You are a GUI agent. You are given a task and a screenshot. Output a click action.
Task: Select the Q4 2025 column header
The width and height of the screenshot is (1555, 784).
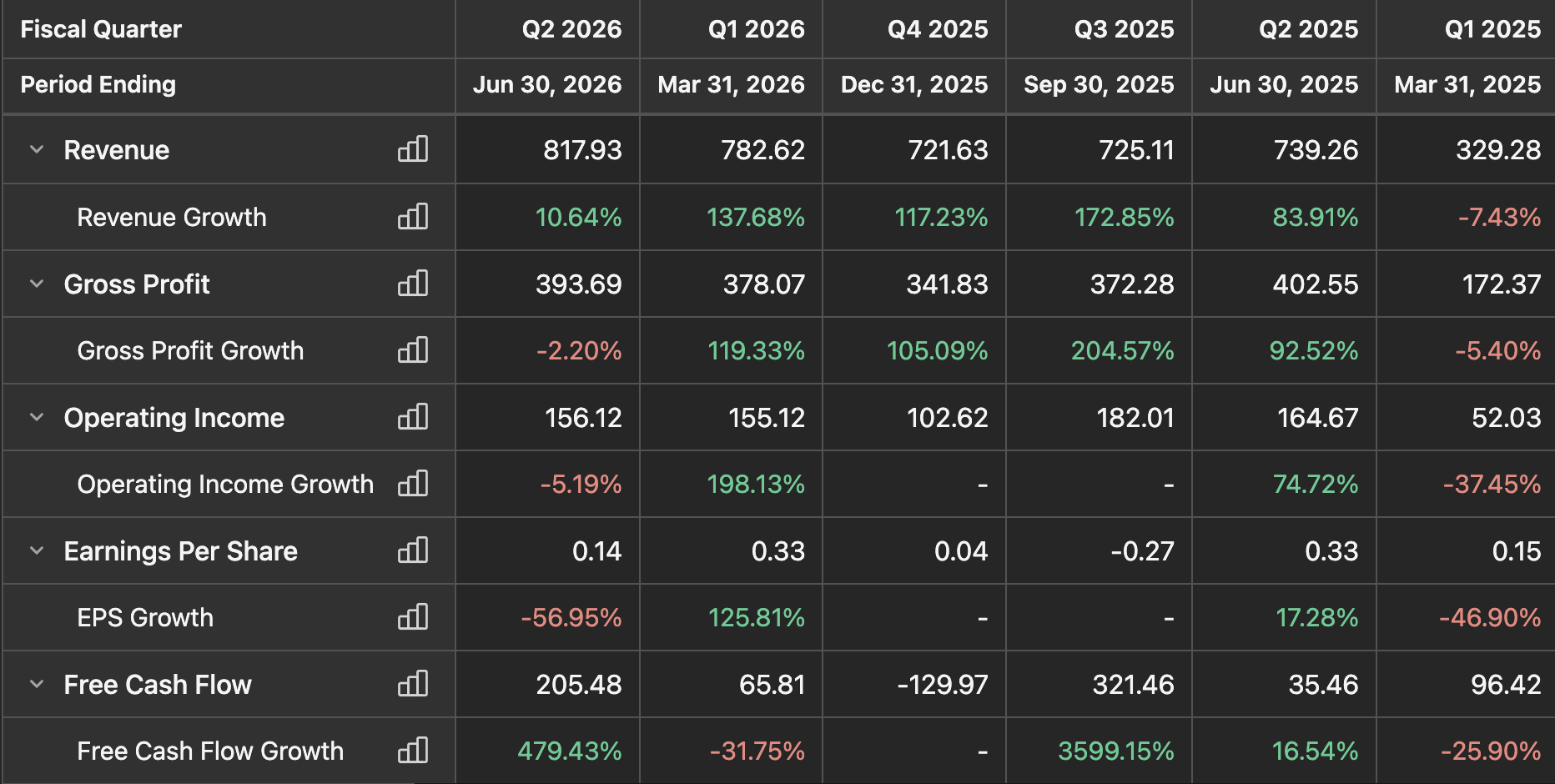click(x=938, y=29)
